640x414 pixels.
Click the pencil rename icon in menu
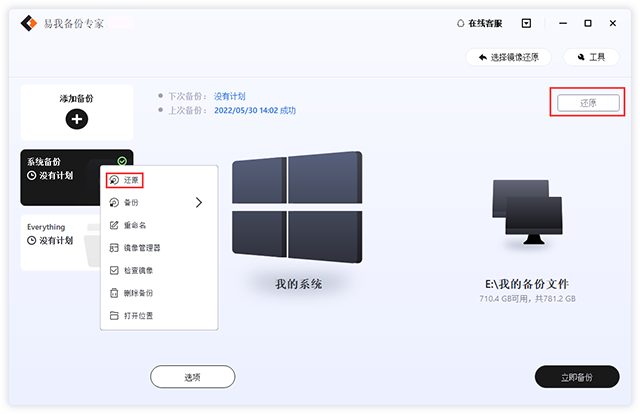pos(114,225)
